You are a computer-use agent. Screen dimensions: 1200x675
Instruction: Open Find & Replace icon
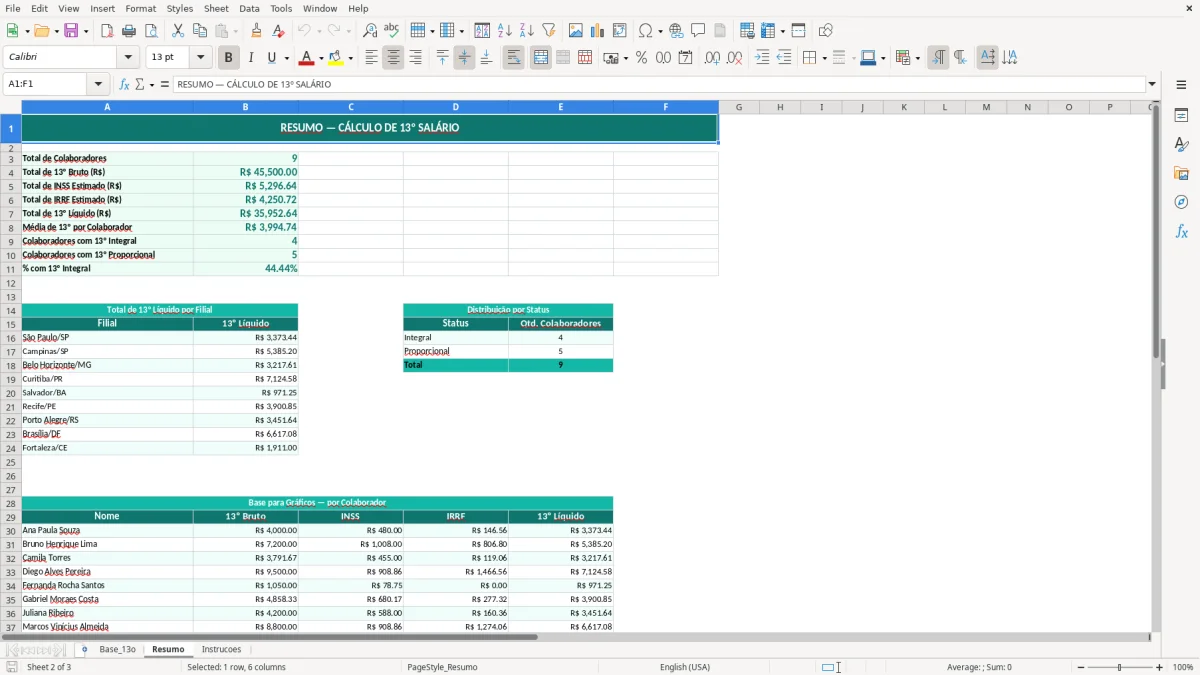369,31
